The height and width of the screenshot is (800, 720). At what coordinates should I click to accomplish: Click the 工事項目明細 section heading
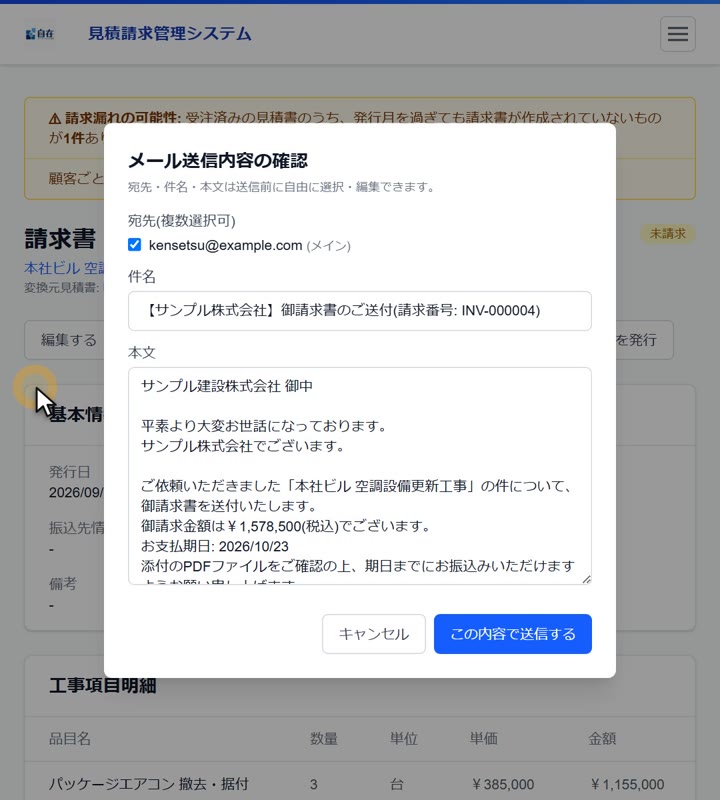point(103,685)
